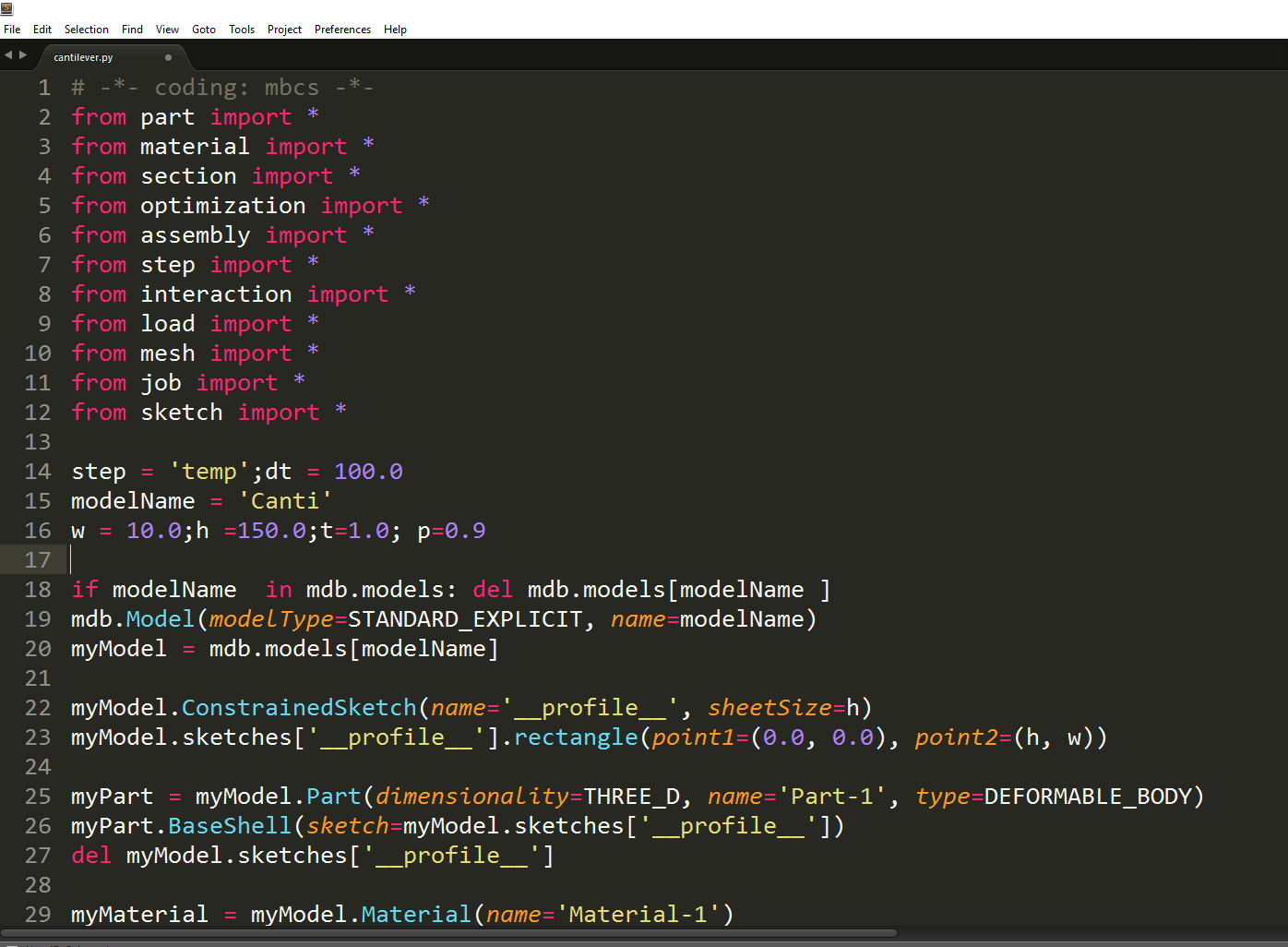This screenshot has height=947, width=1288.
Task: Open the File menu
Action: (x=12, y=30)
